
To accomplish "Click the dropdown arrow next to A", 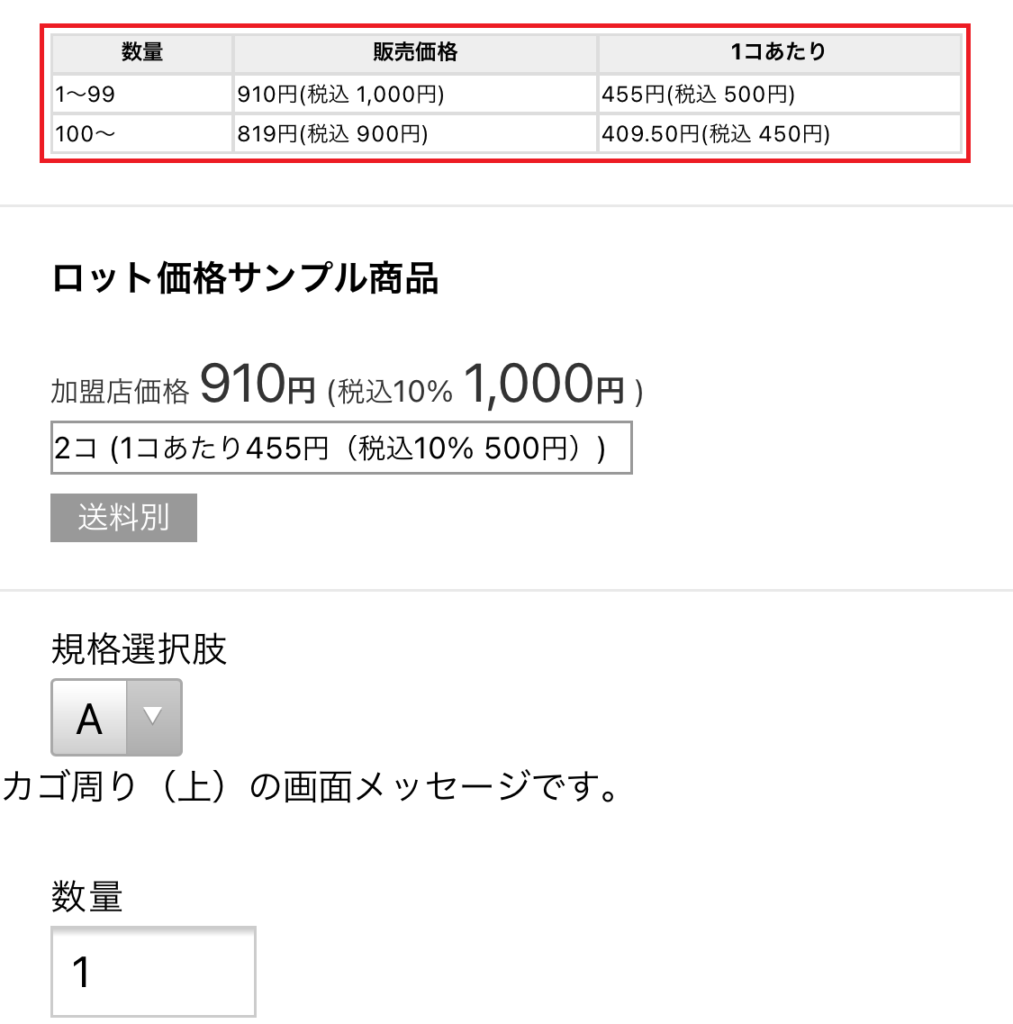I will tap(153, 717).
